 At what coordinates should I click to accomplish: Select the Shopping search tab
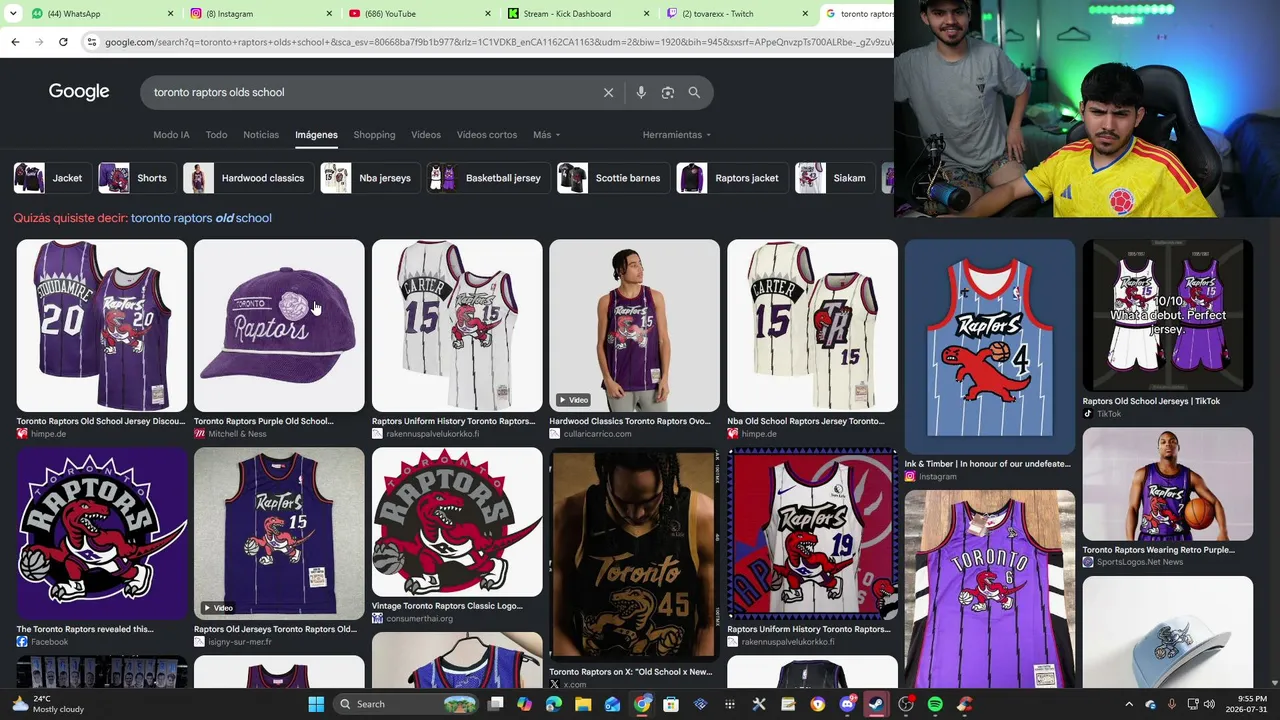[x=374, y=135]
